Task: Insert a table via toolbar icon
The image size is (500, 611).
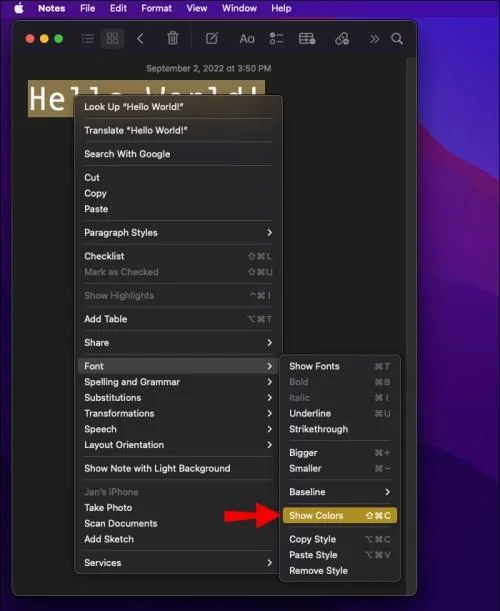Action: pyautogui.click(x=307, y=39)
